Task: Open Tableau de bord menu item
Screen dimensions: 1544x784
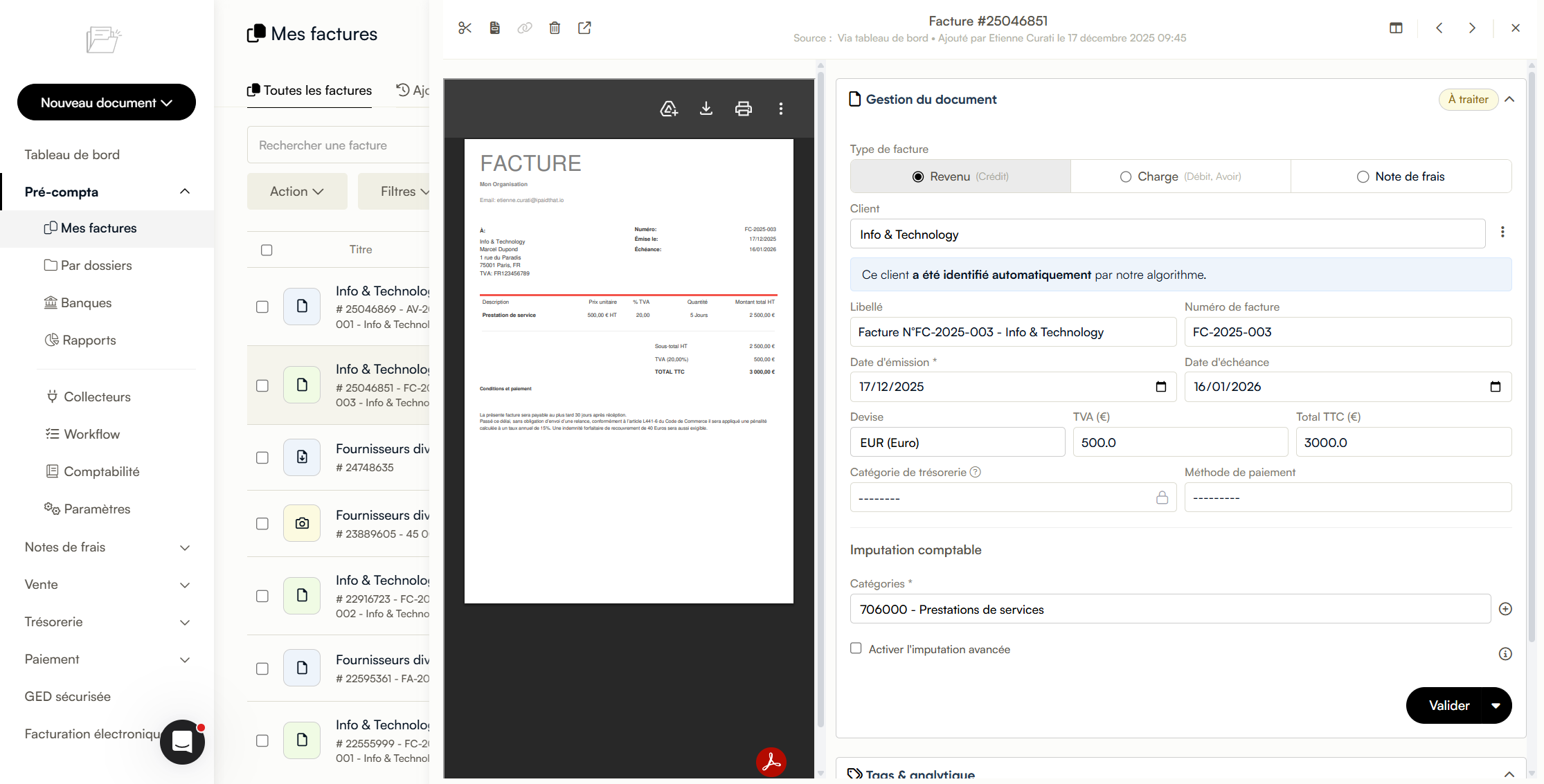Action: [72, 154]
